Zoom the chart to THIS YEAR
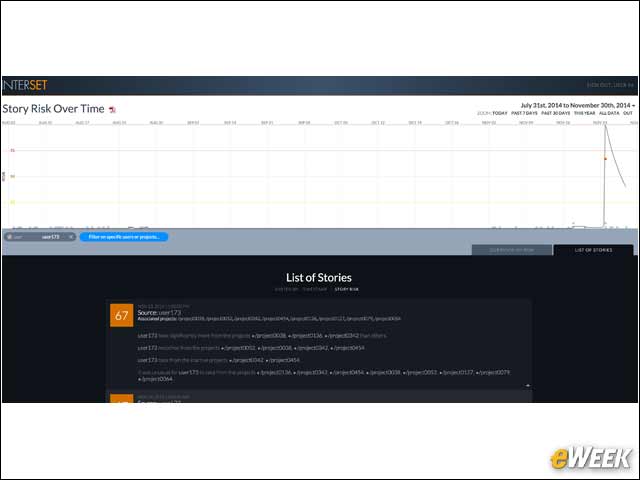 pyautogui.click(x=584, y=113)
